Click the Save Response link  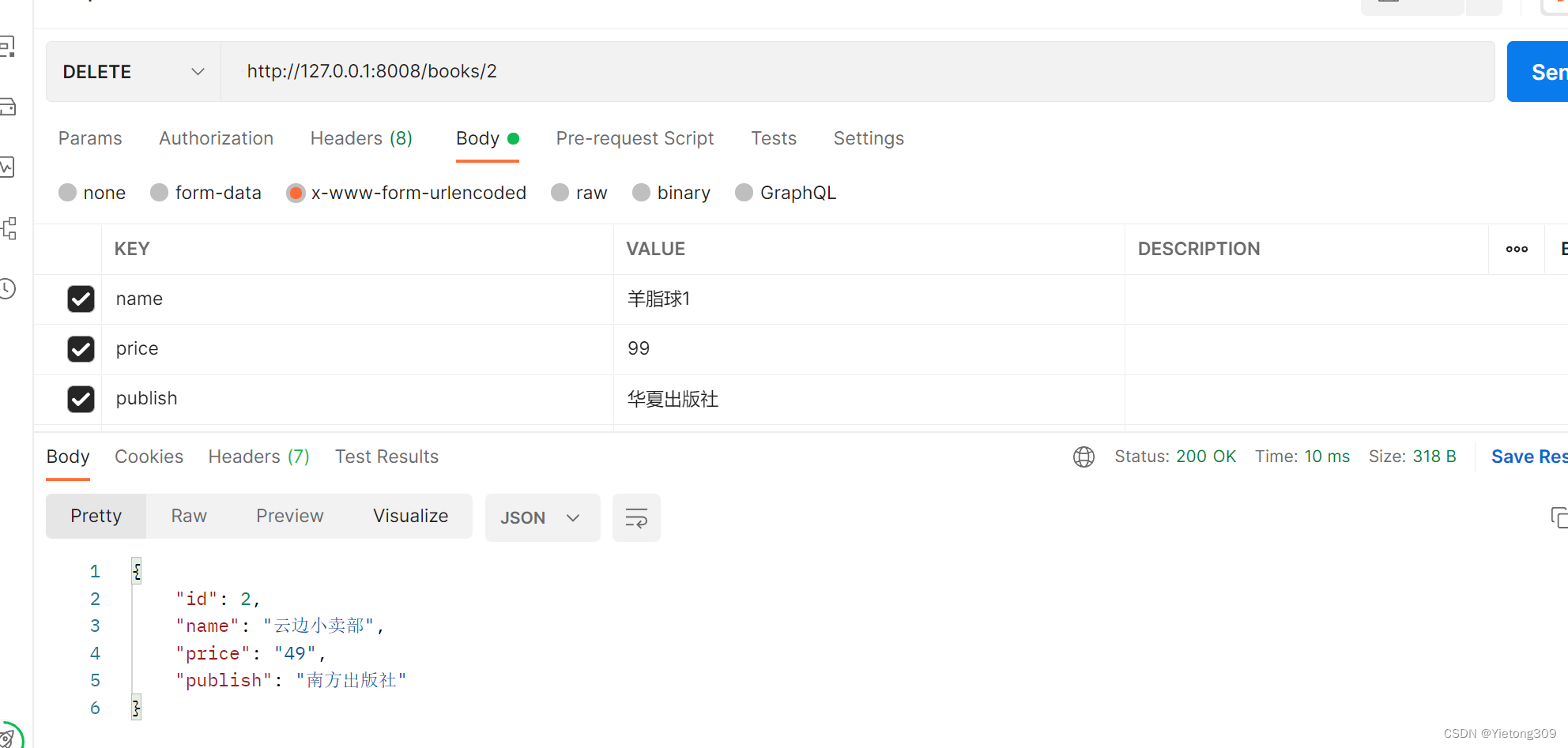point(1528,457)
